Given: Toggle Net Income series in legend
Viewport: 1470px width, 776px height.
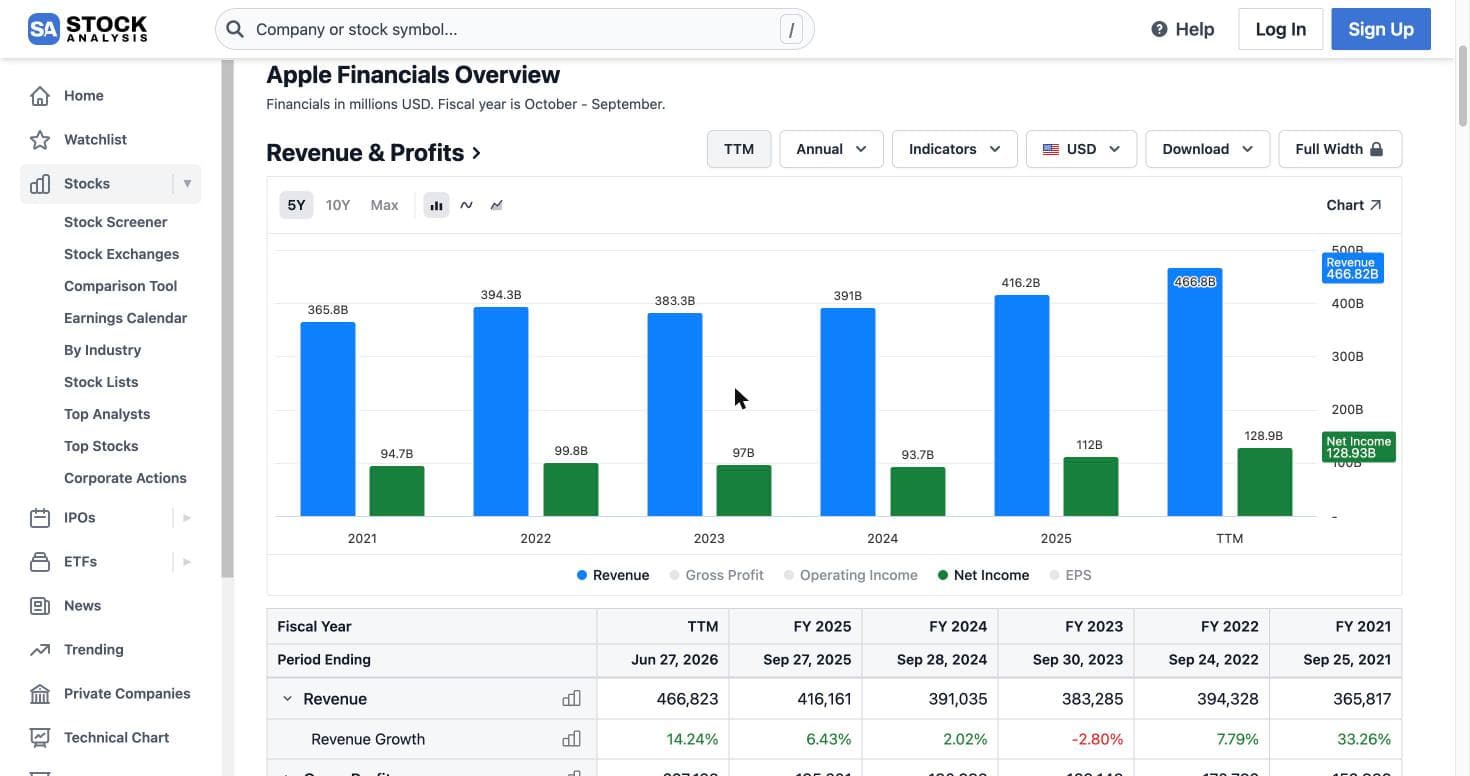Looking at the screenshot, I should [x=984, y=575].
